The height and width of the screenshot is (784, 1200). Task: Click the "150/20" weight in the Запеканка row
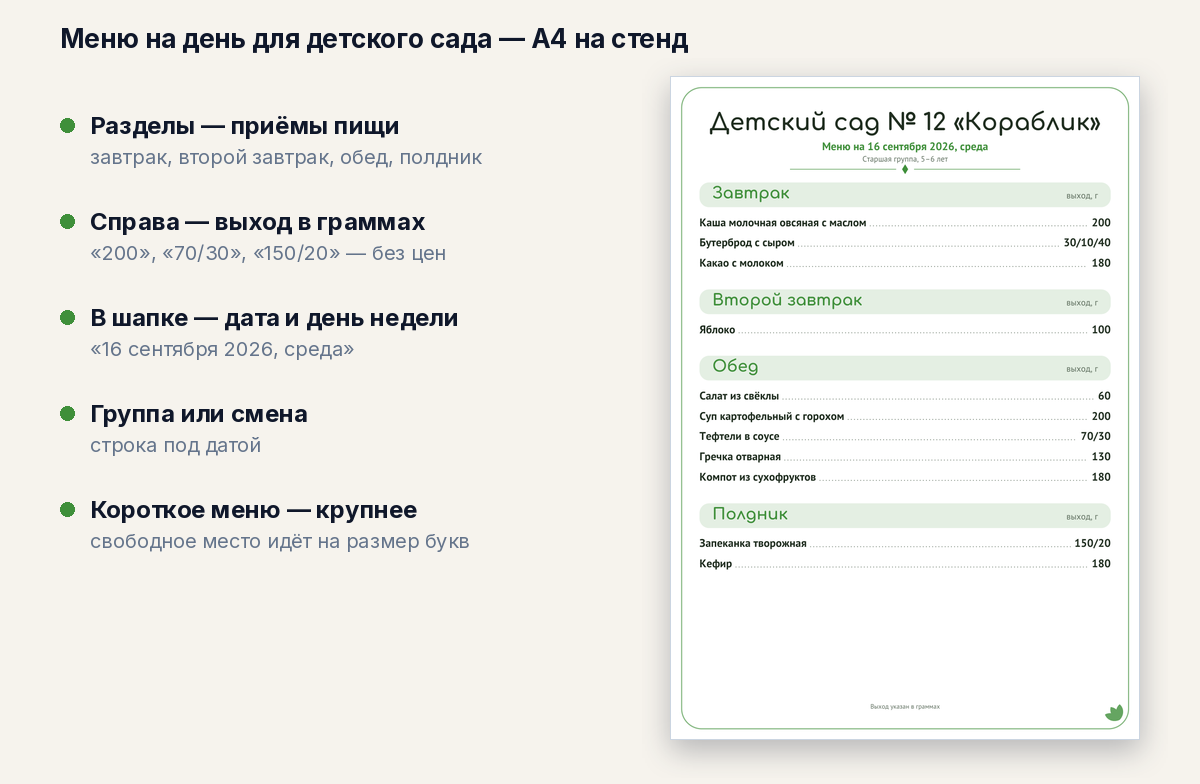(1092, 544)
